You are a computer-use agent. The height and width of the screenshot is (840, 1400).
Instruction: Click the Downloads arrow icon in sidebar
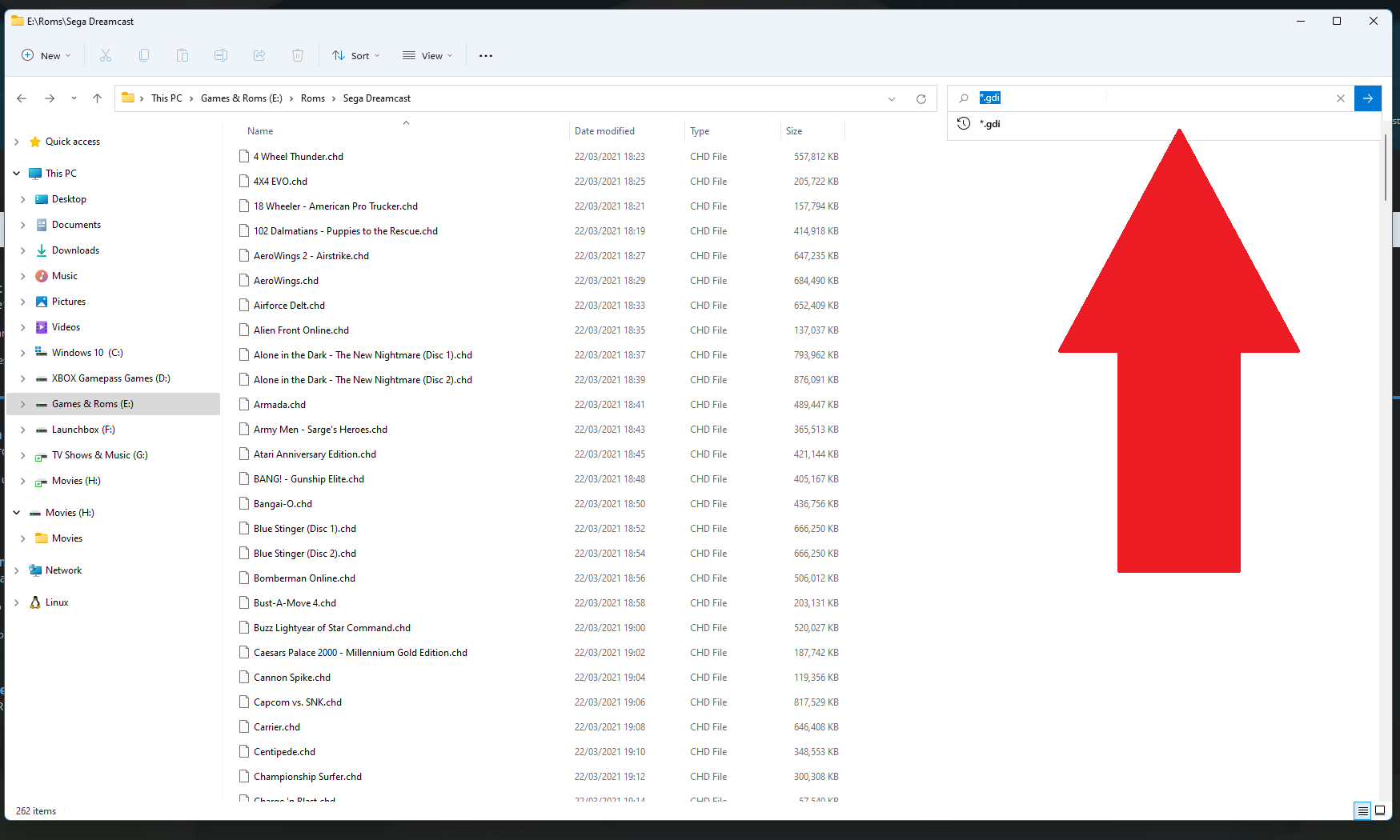click(42, 250)
